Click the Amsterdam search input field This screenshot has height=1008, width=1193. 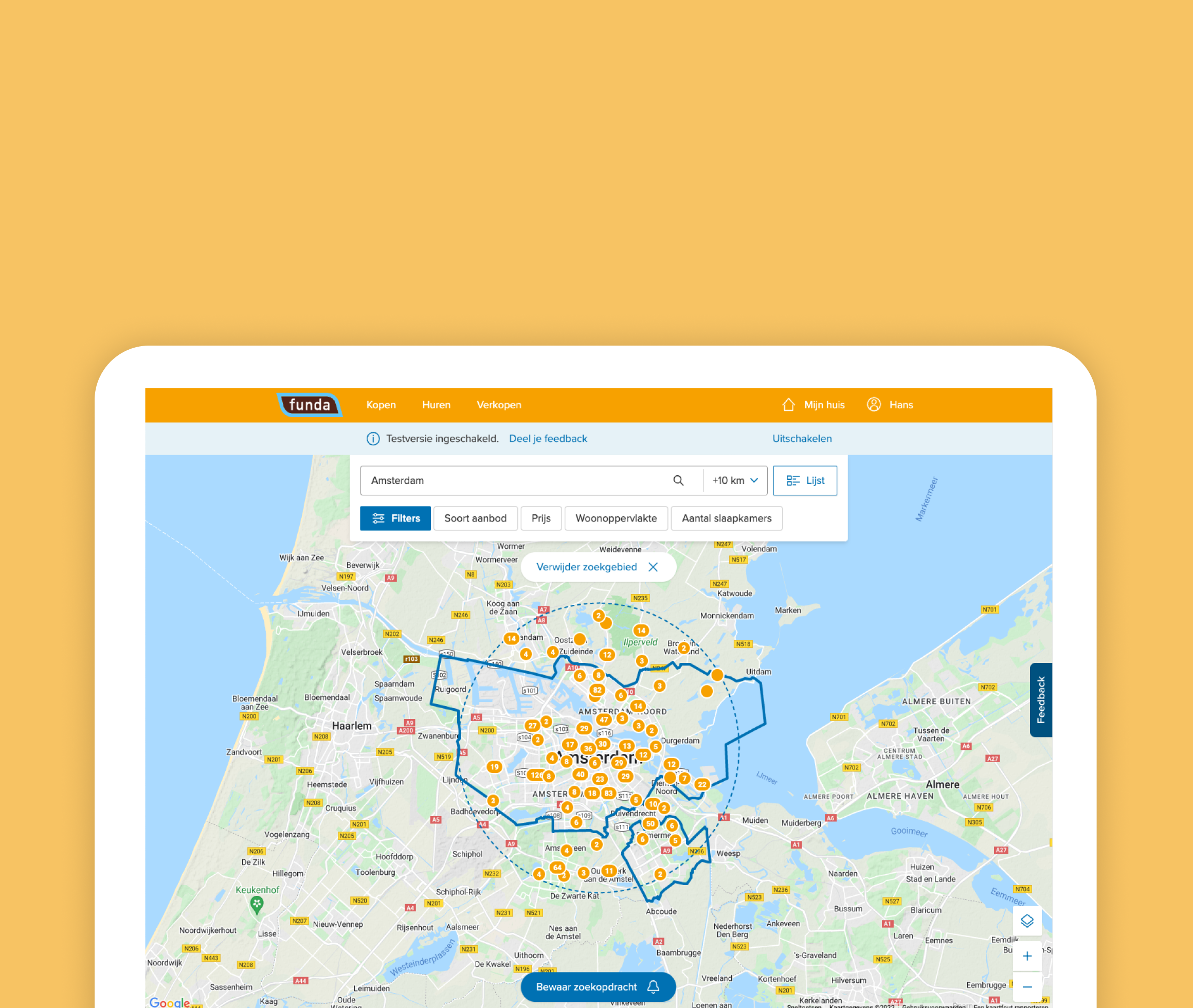coord(514,480)
